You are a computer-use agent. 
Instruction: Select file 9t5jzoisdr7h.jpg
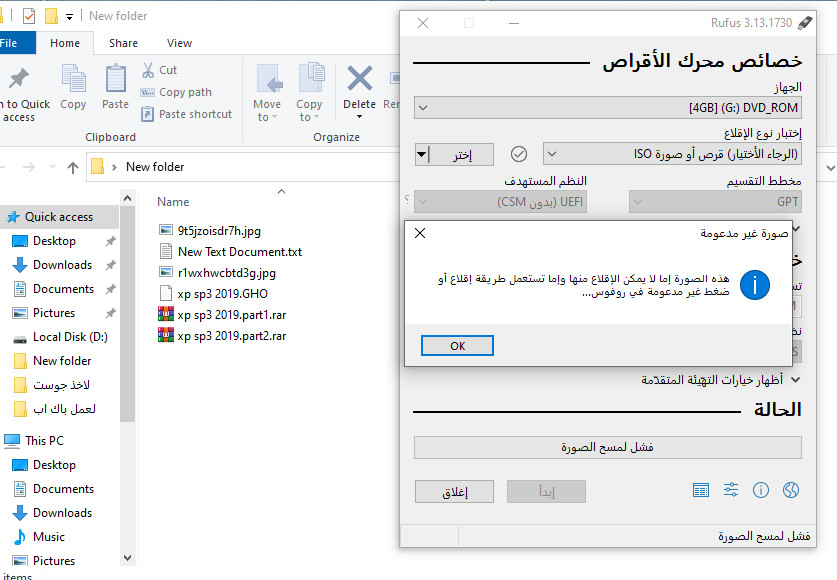point(219,231)
